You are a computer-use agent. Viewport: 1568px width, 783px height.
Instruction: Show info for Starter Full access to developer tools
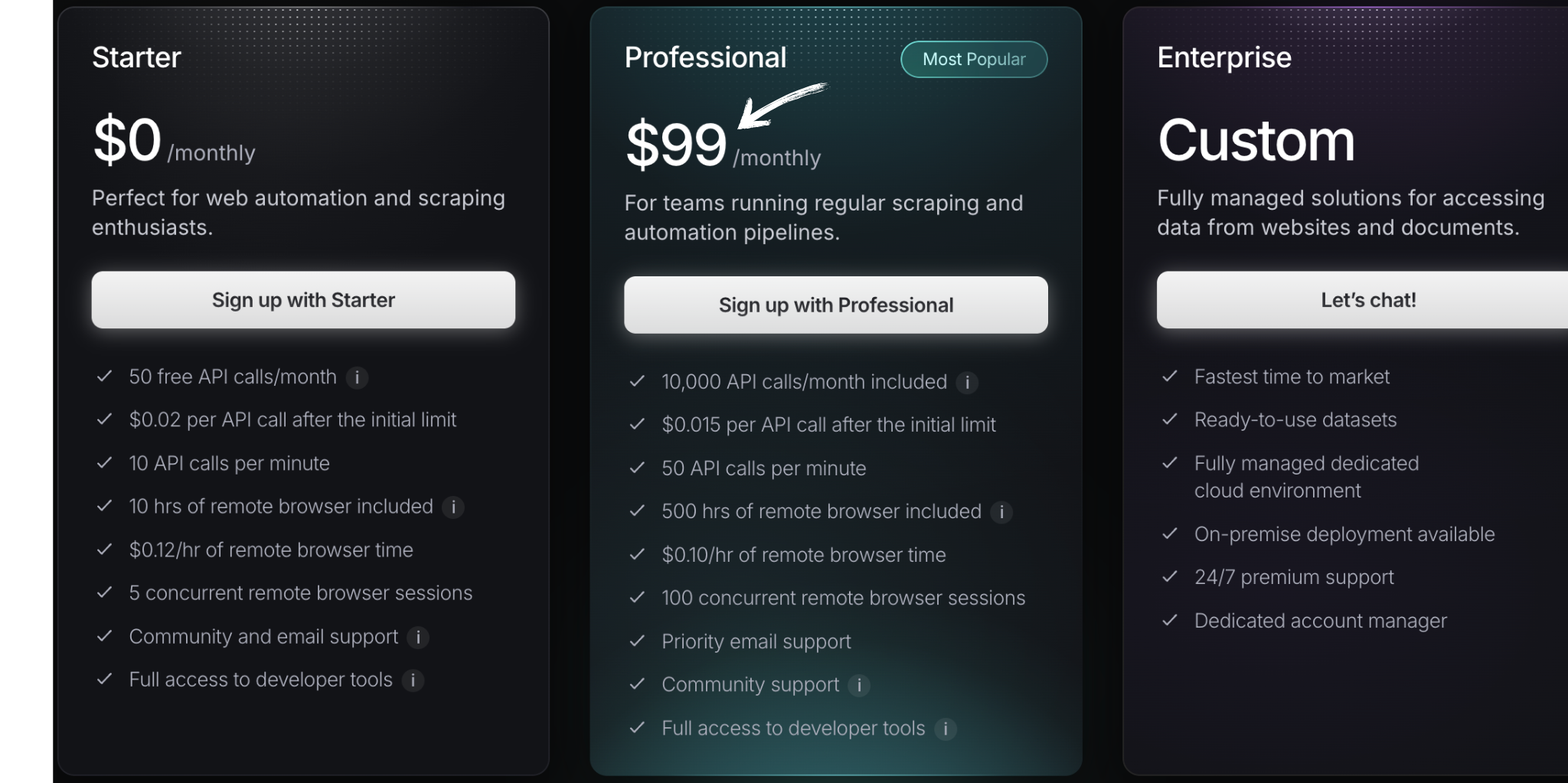pyautogui.click(x=413, y=680)
